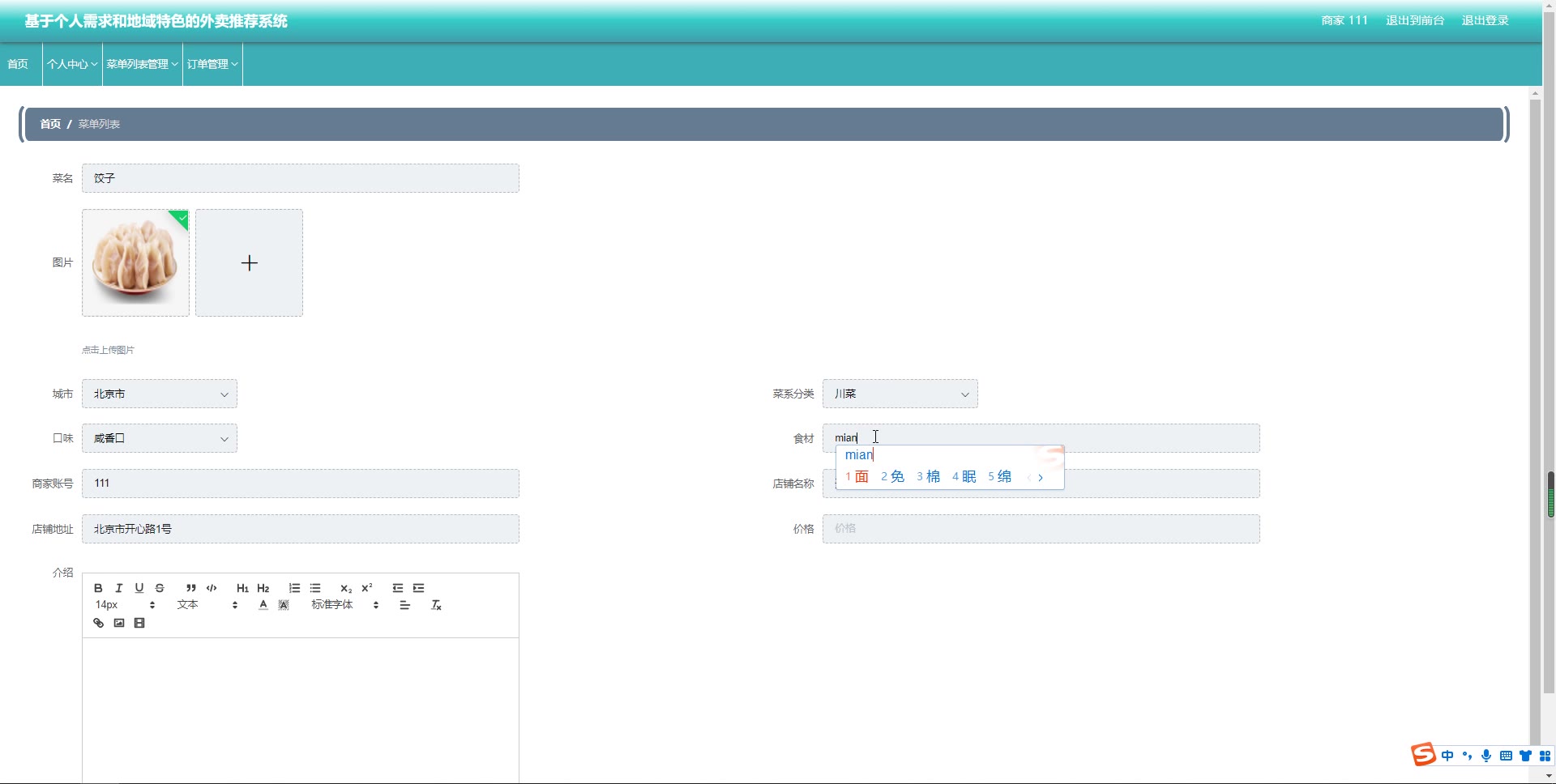The width and height of the screenshot is (1556, 784).
Task: Insert a hyperlink in the editor
Action: [x=98, y=623]
